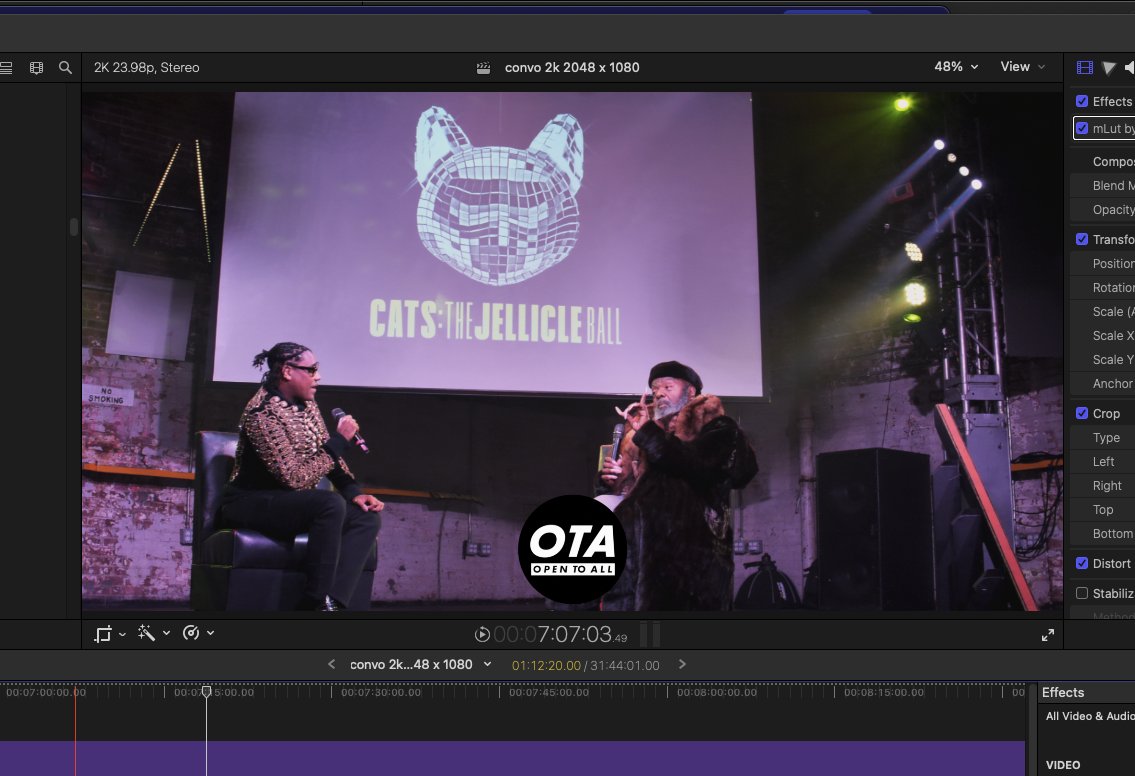Click the browser search magnifier icon
This screenshot has width=1135, height=776.
[x=65, y=67]
